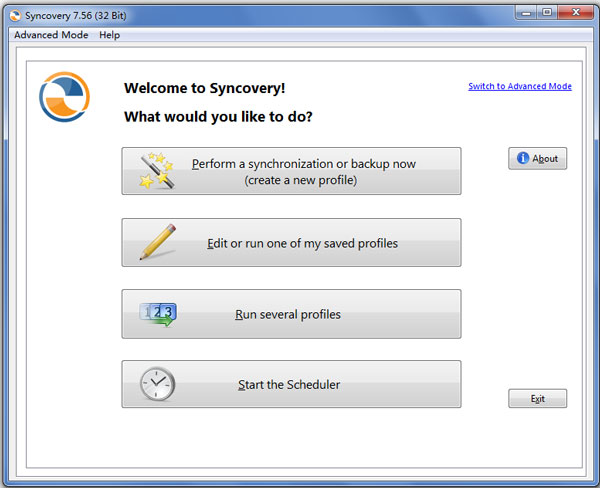
Task: Close the Syncovery window
Action: [576, 13]
